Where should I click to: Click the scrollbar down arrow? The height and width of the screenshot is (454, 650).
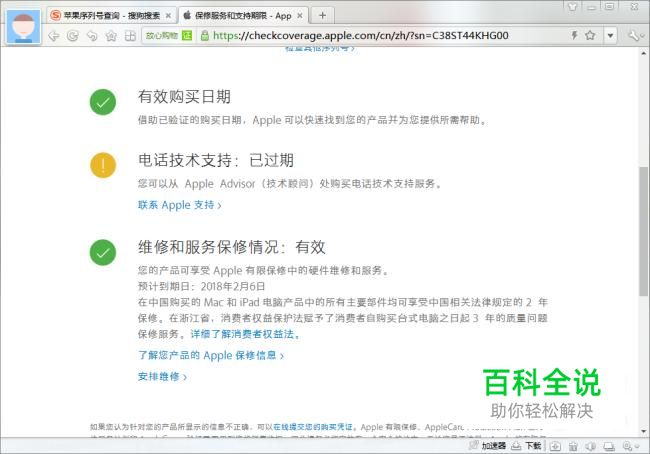tap(644, 431)
